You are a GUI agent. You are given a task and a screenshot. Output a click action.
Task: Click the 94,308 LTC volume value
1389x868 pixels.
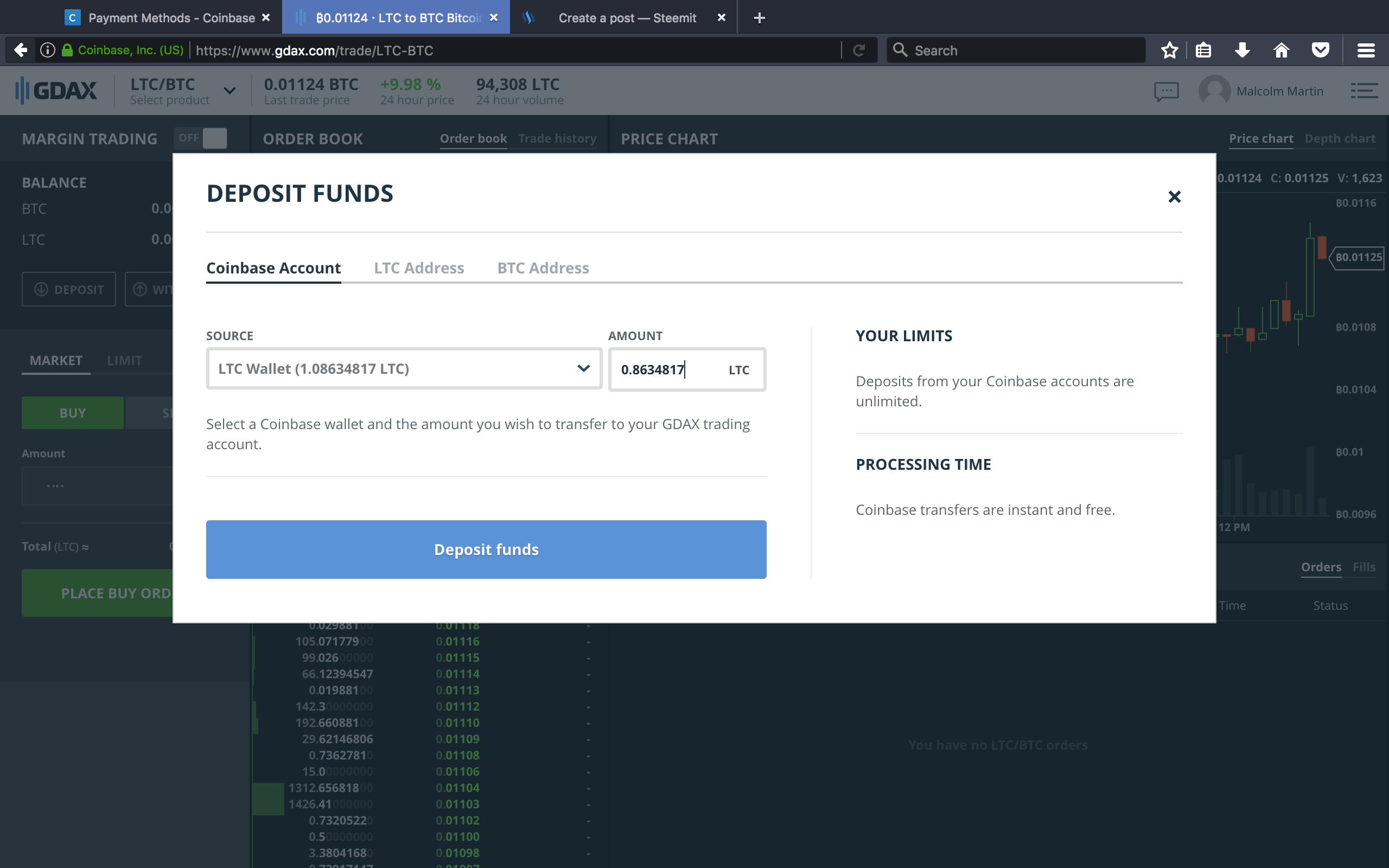518,85
